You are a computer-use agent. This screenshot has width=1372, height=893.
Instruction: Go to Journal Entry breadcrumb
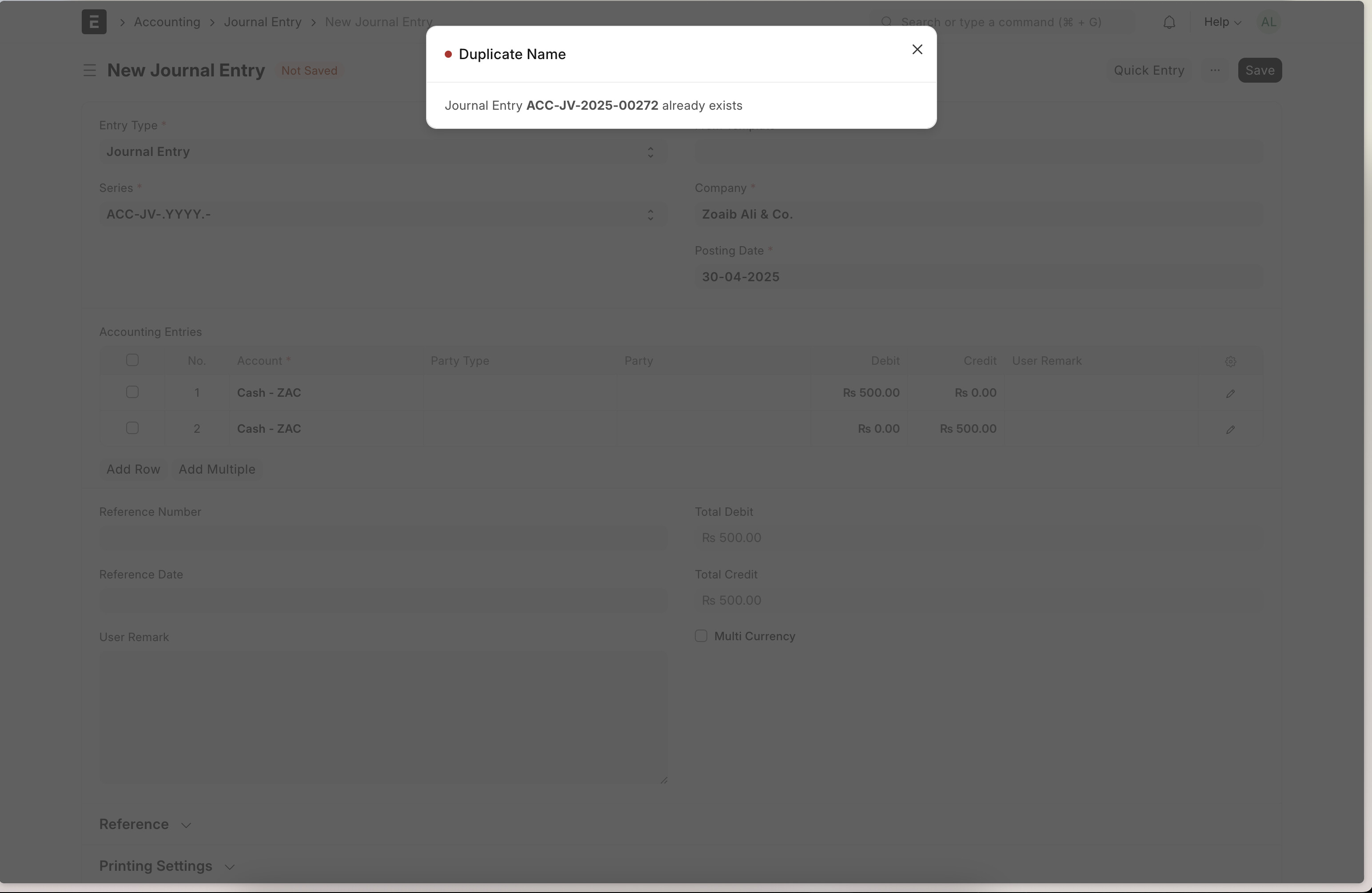pyautogui.click(x=262, y=22)
